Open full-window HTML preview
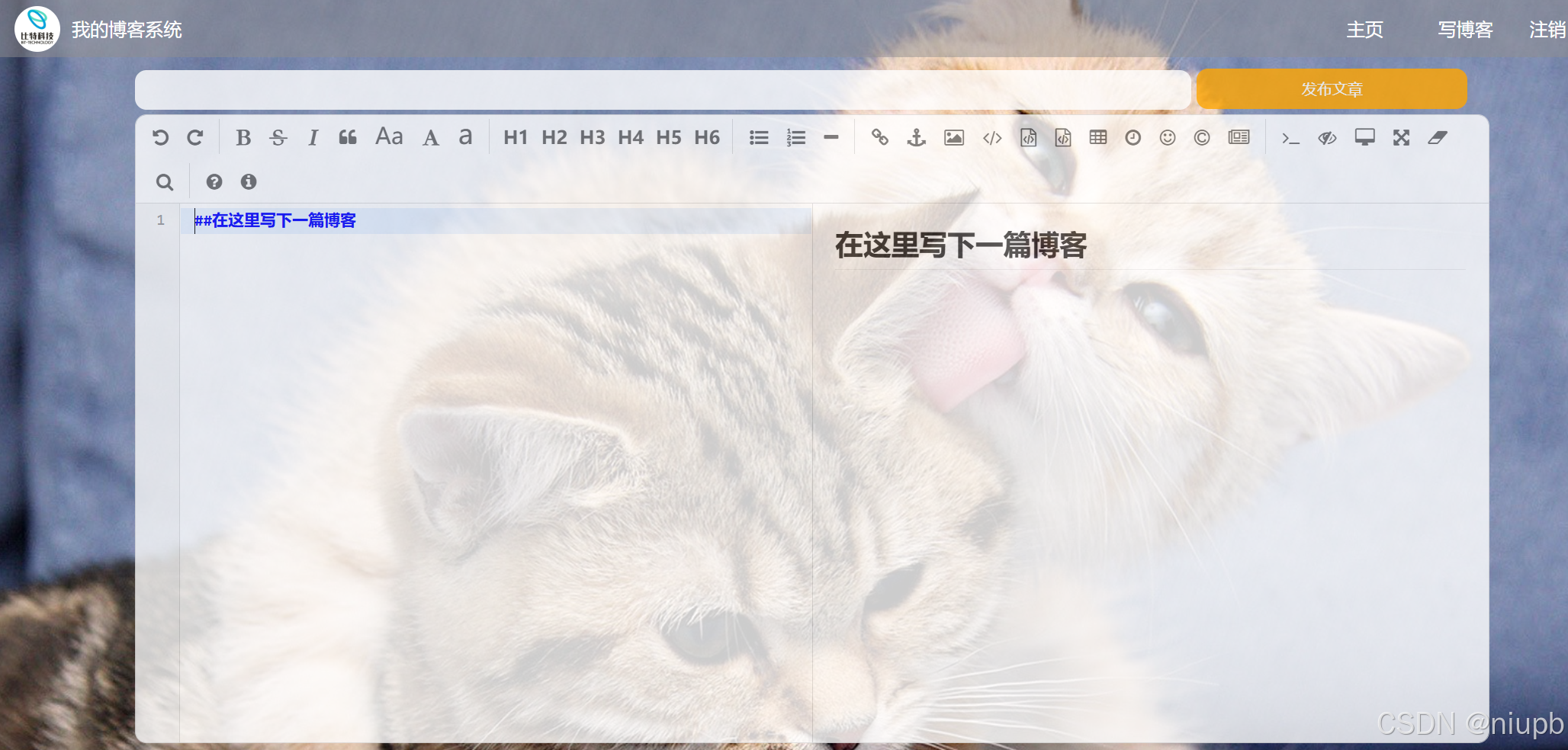The width and height of the screenshot is (1568, 750). click(1365, 137)
